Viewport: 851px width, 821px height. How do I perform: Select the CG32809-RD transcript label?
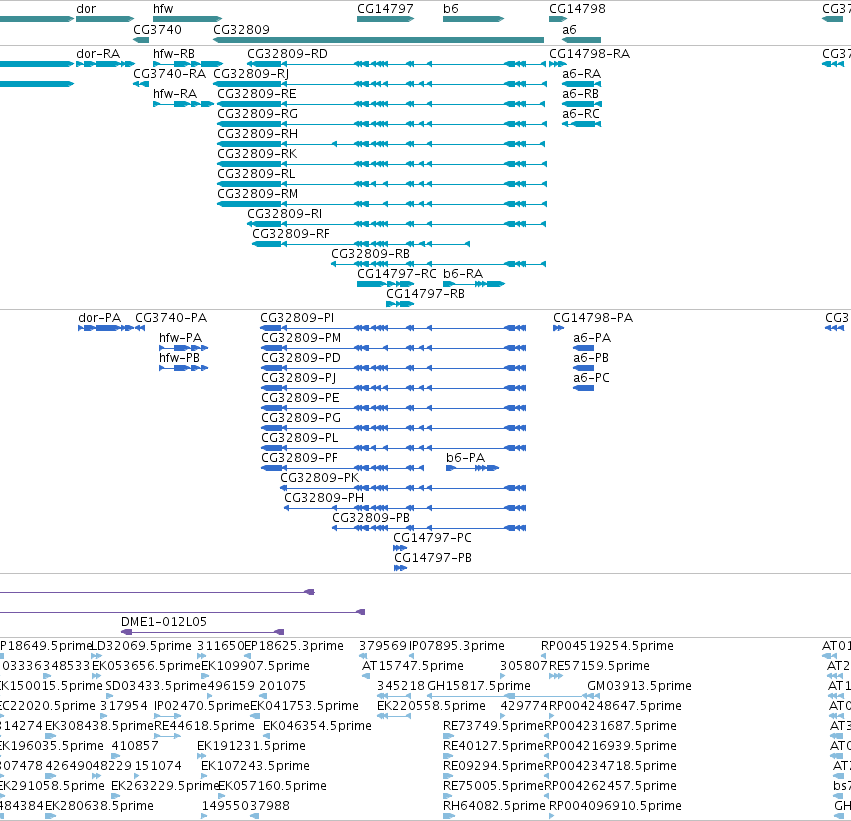[x=287, y=54]
